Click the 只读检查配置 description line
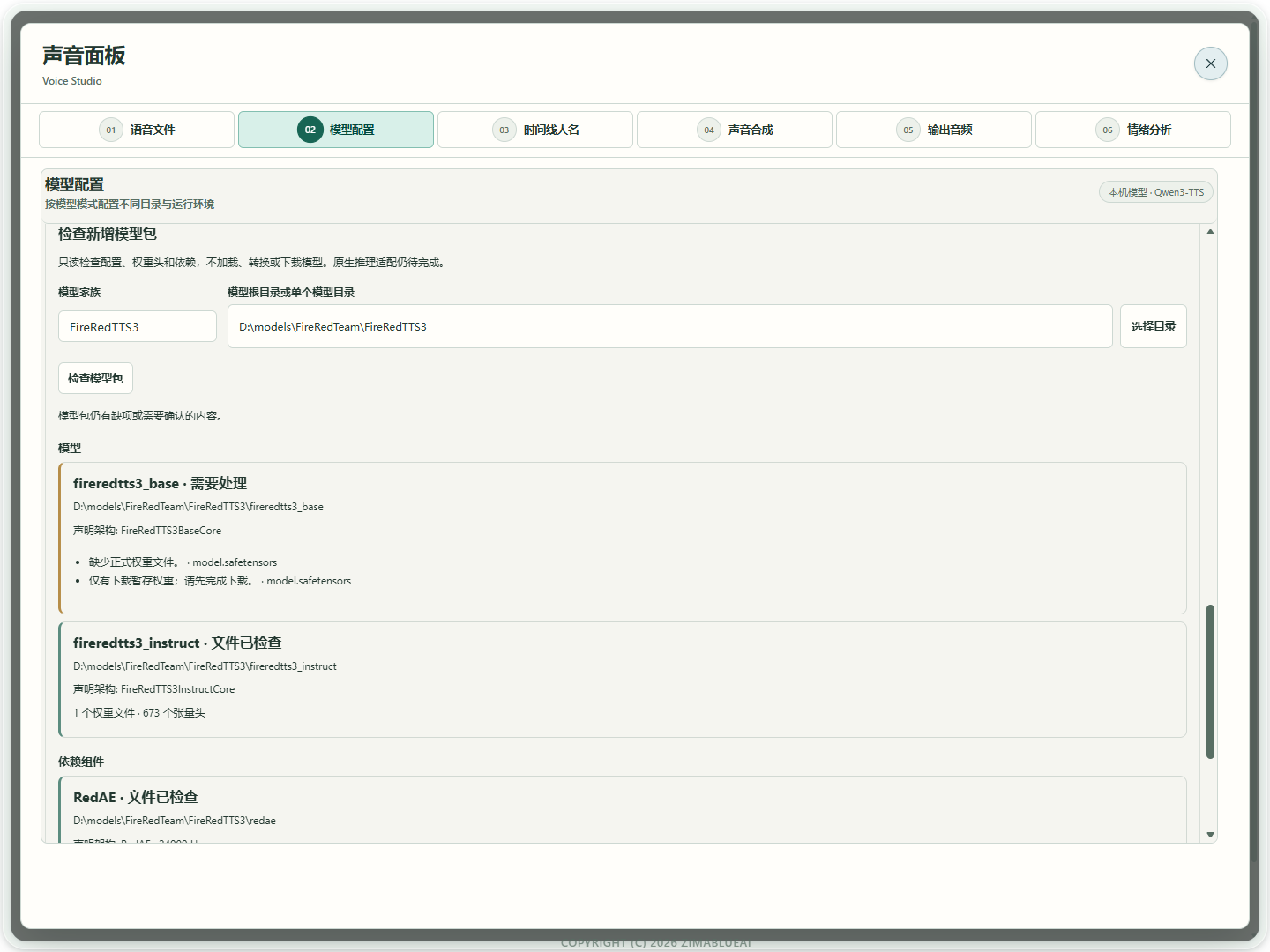 (253, 262)
